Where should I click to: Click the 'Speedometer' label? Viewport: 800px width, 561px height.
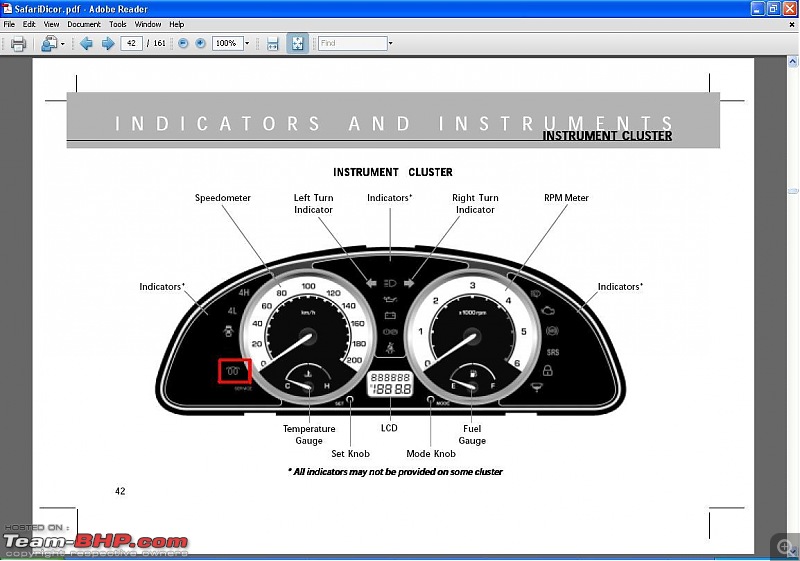pyautogui.click(x=223, y=198)
